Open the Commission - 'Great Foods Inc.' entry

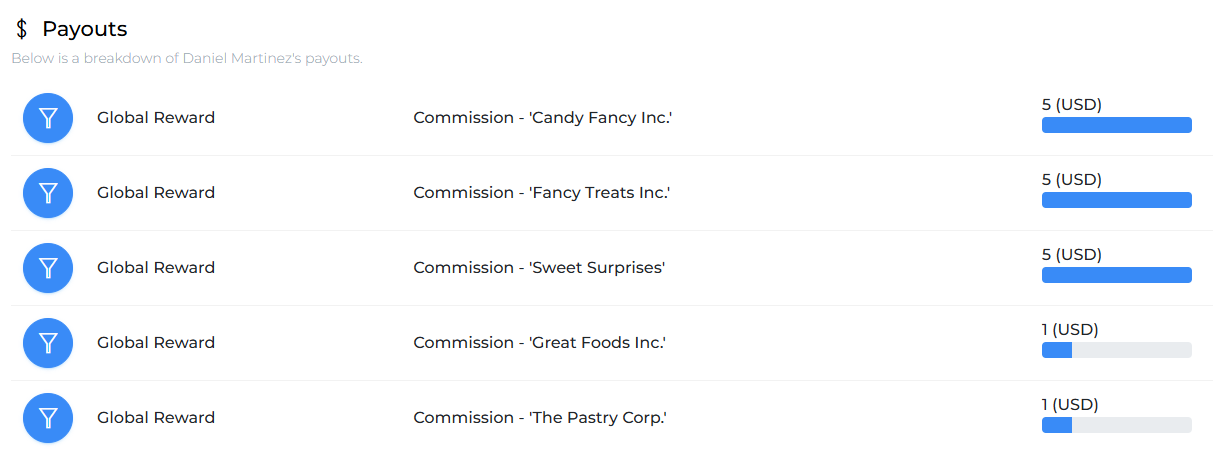click(x=540, y=343)
